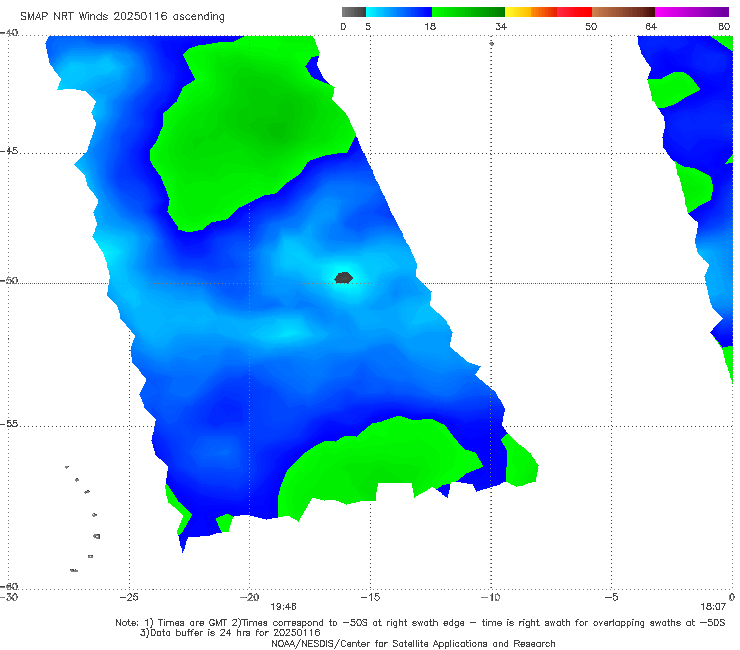740x650 pixels.
Task: Pick the yellow-orange segment of the colorbar
Action: (531, 12)
